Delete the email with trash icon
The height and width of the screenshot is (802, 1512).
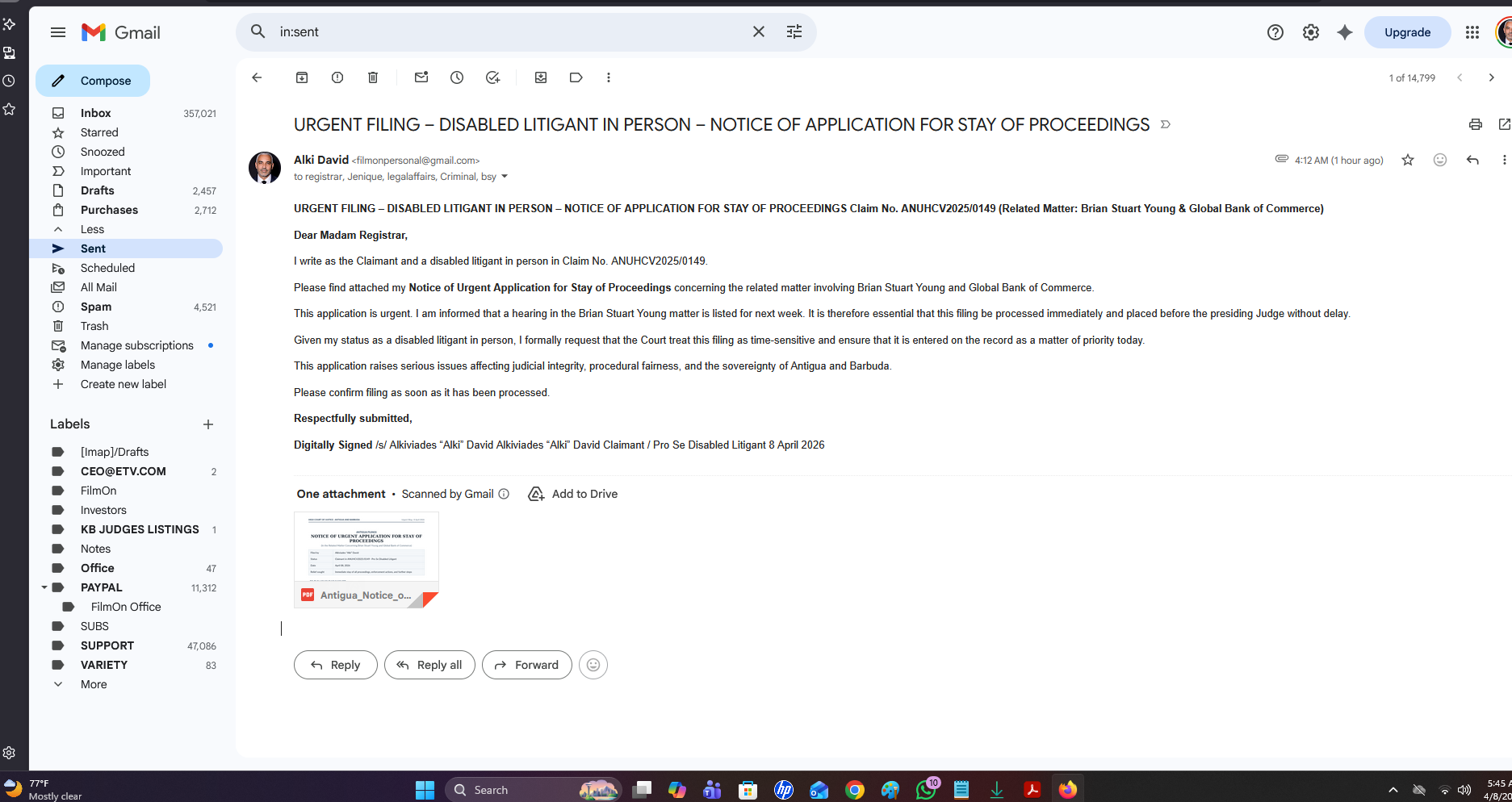point(373,77)
